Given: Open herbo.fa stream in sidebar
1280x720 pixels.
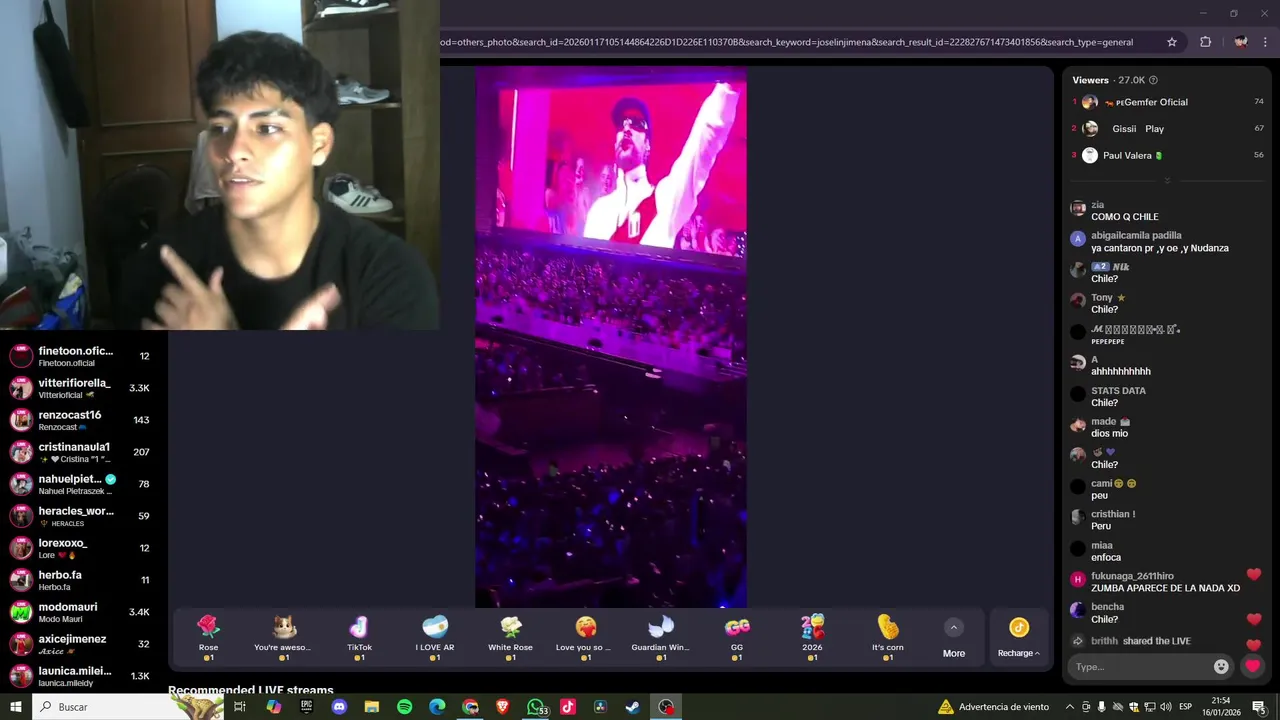Looking at the screenshot, I should pyautogui.click(x=80, y=580).
